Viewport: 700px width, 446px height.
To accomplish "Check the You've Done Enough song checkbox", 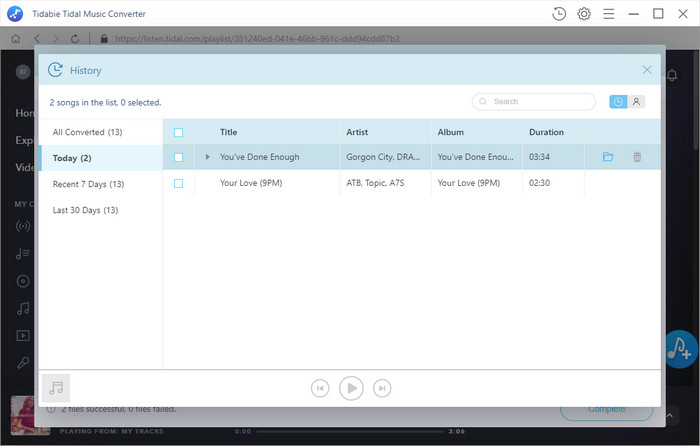I will click(x=178, y=157).
